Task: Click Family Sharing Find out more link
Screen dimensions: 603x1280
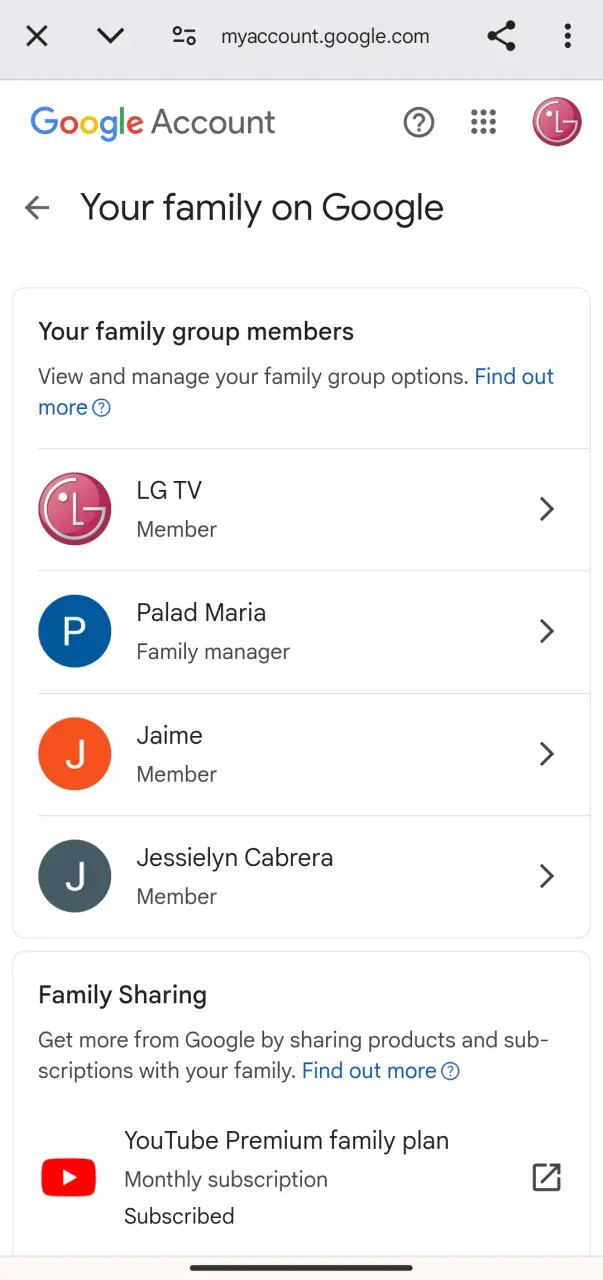Action: point(381,1071)
